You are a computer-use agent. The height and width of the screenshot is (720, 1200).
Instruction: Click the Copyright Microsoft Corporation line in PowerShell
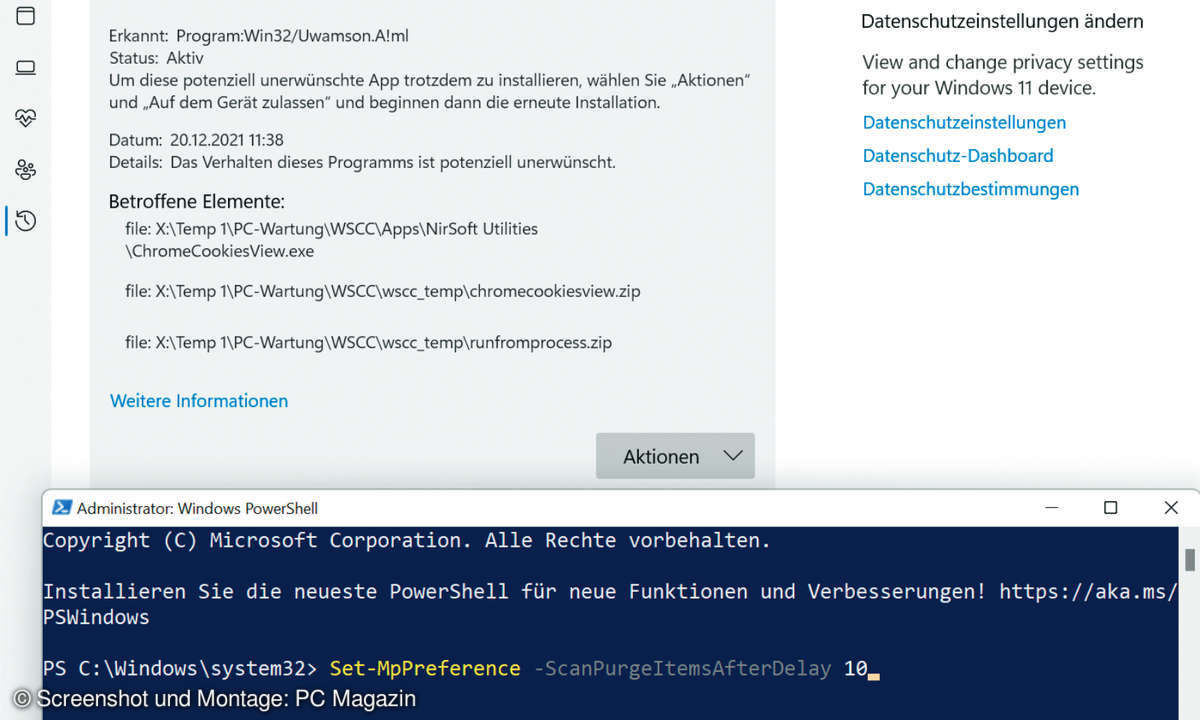click(407, 541)
